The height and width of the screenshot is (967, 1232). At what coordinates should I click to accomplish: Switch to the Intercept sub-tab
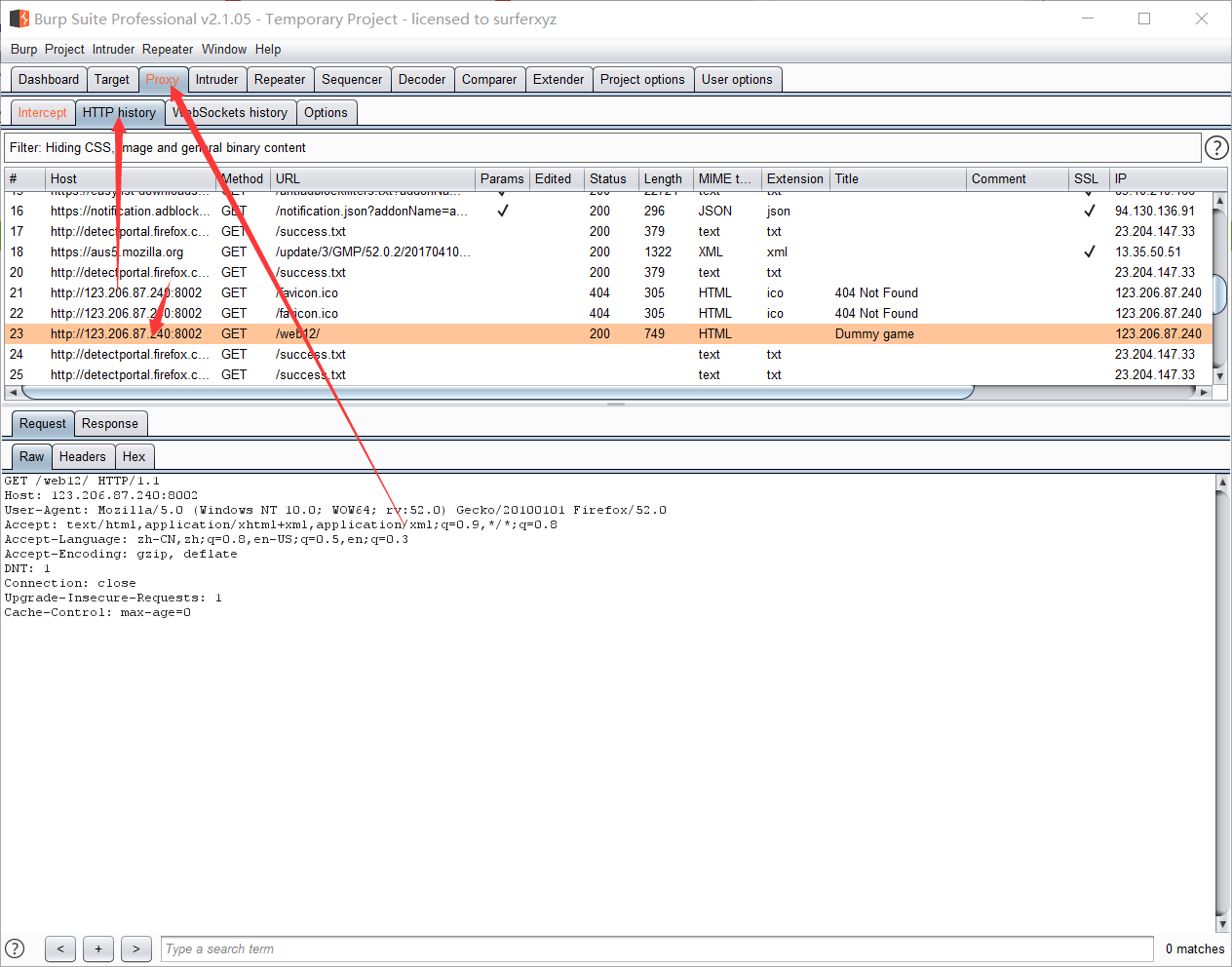[x=43, y=113]
